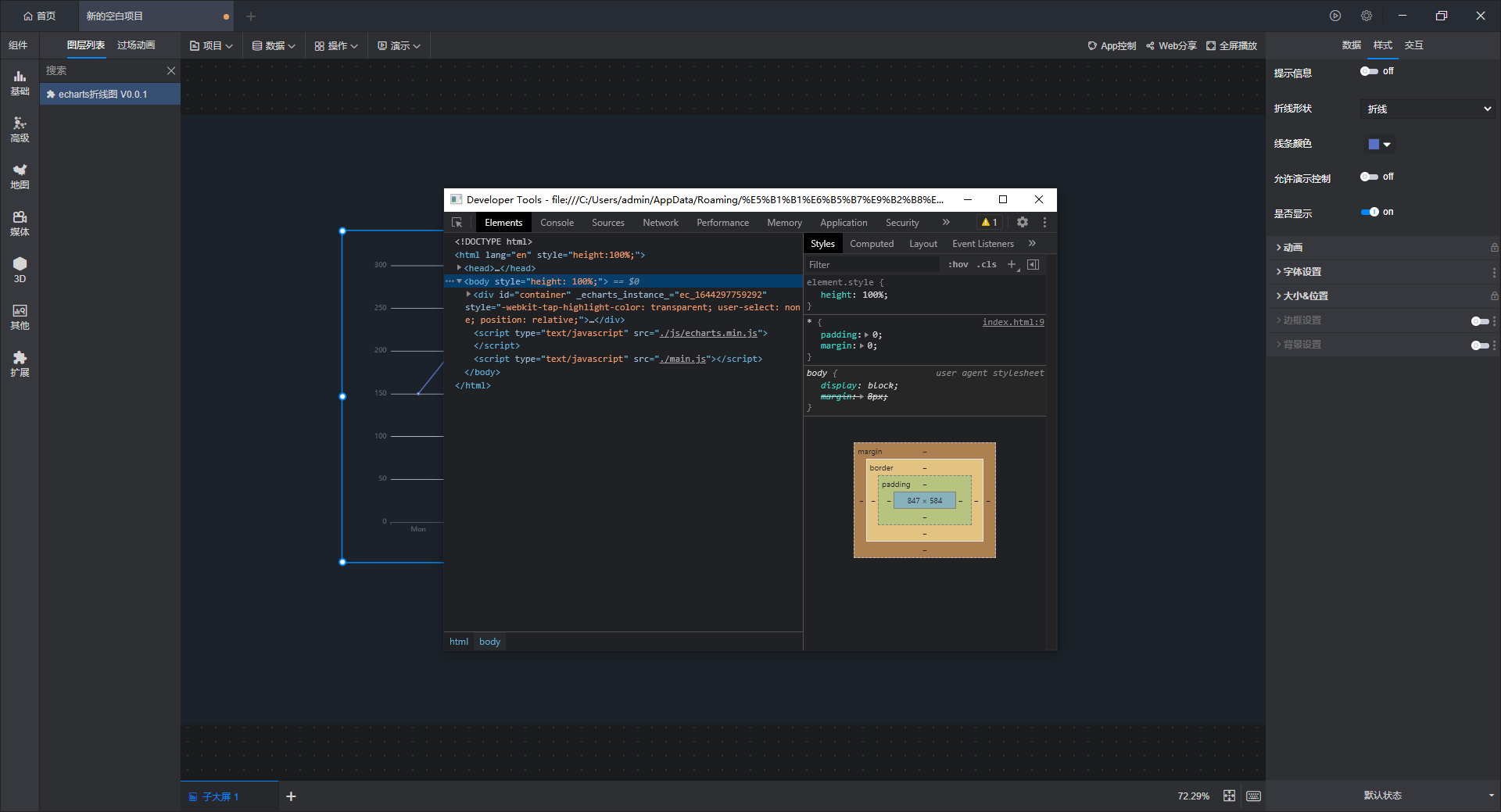This screenshot has height=812, width=1501.
Task: Open the 项目 menu dropdown
Action: point(211,45)
